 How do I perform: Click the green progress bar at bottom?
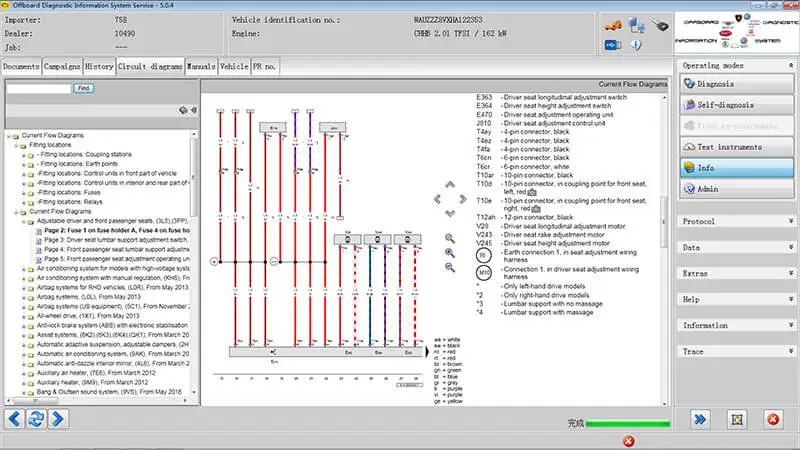[x=628, y=423]
